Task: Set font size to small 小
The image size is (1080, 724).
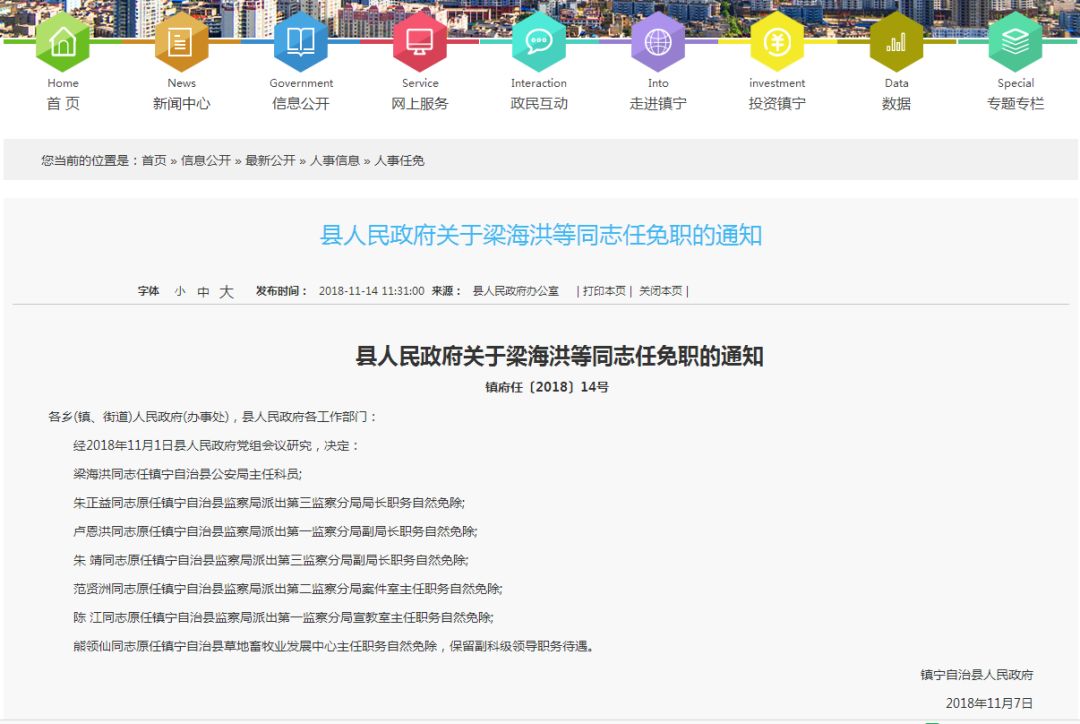Action: 180,291
